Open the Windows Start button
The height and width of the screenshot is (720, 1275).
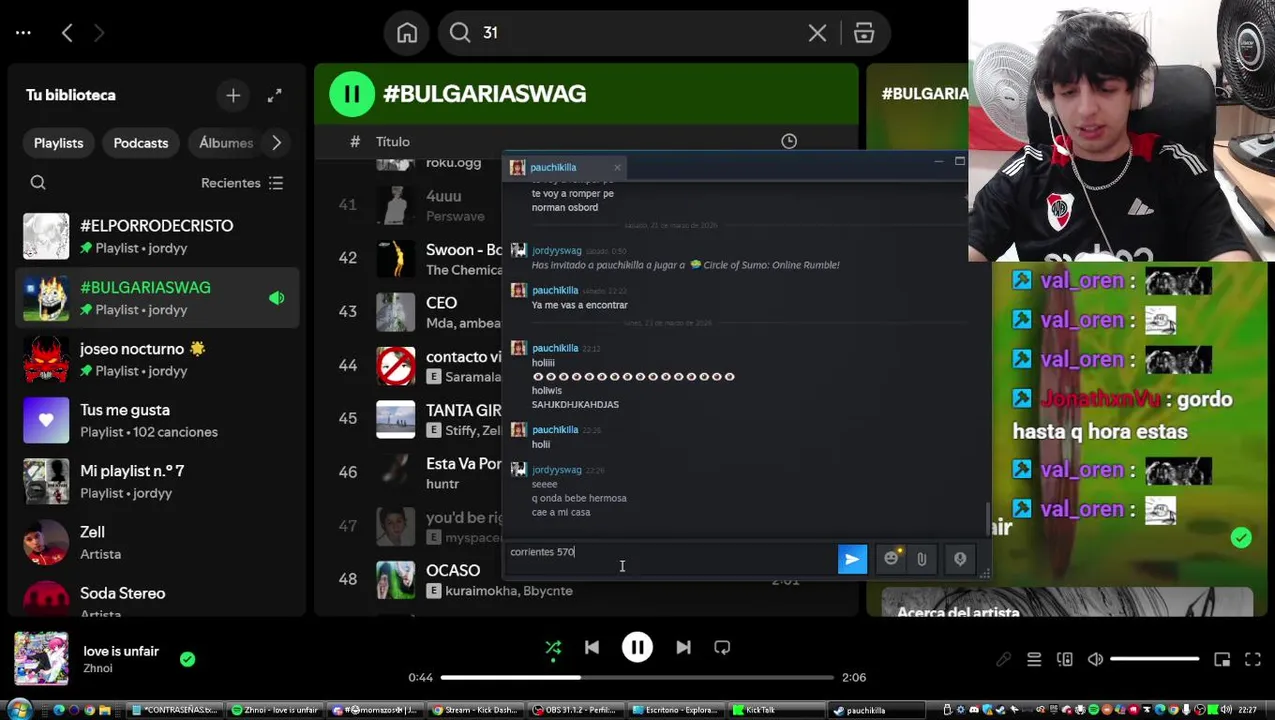point(20,710)
